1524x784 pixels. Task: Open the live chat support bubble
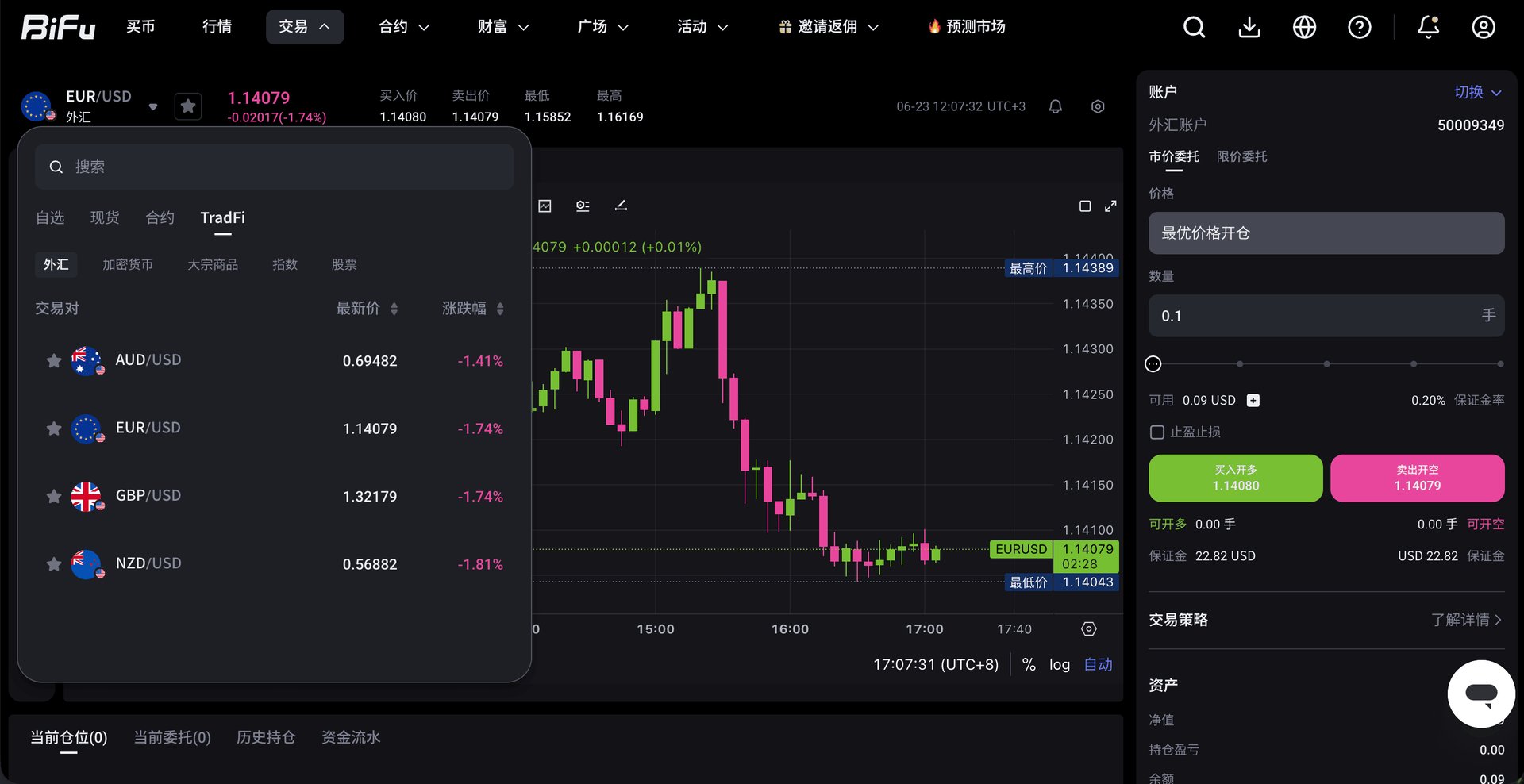click(x=1481, y=694)
